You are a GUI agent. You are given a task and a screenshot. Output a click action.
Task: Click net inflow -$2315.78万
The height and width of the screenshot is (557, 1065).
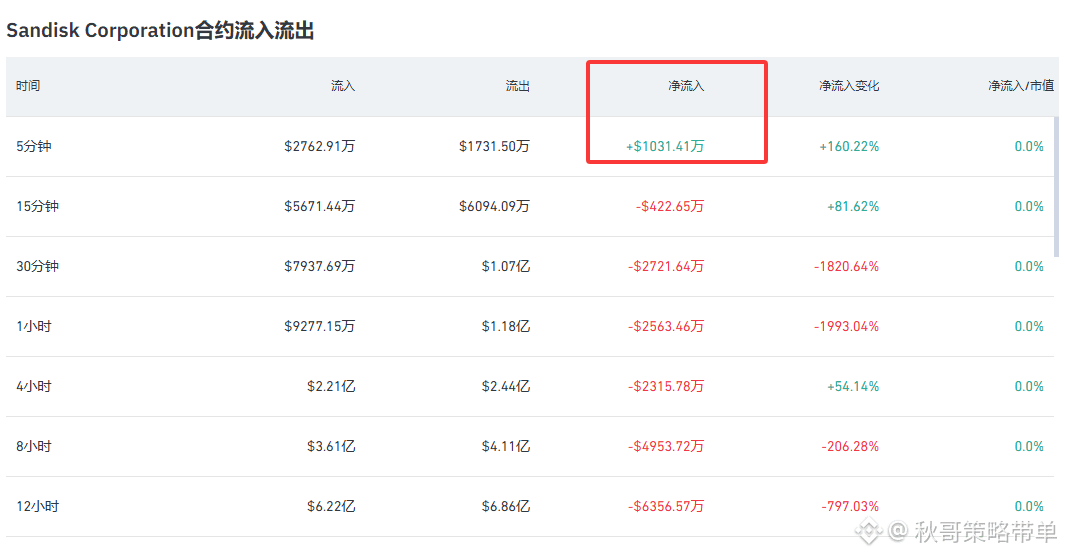(x=666, y=386)
